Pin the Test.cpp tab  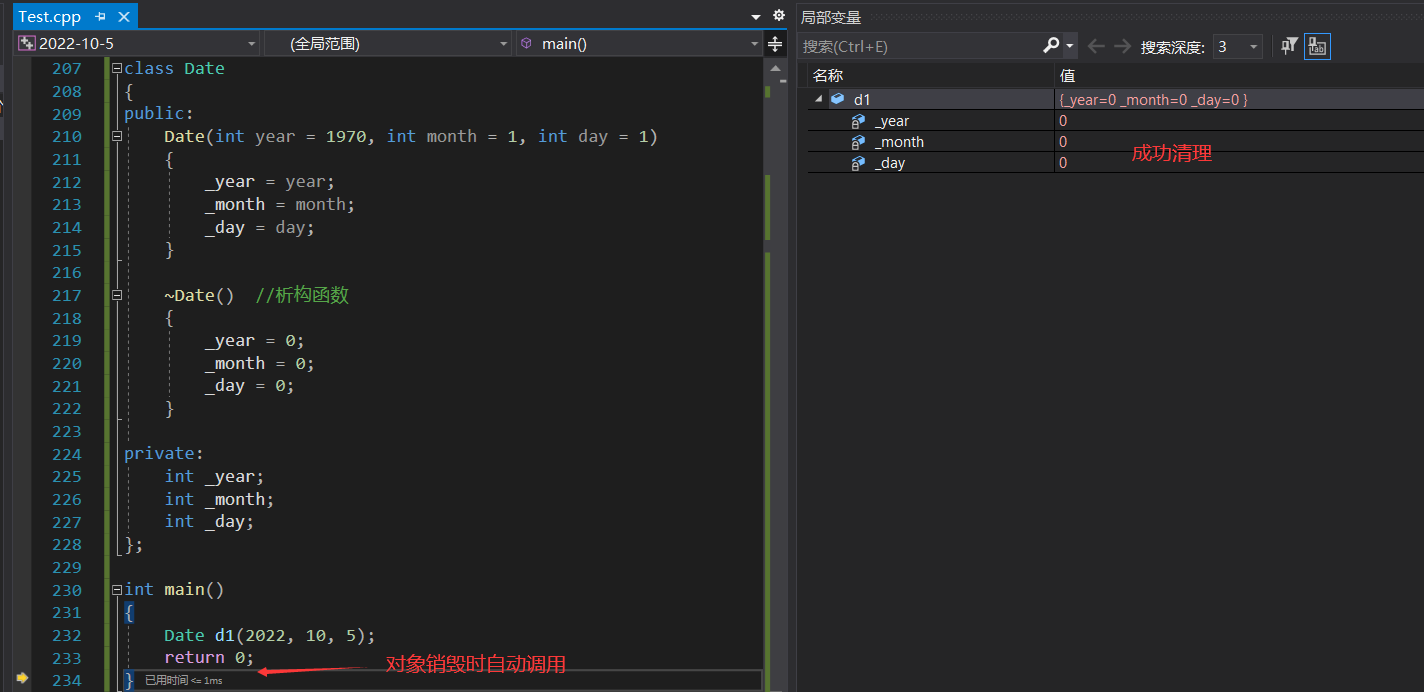pos(101,17)
